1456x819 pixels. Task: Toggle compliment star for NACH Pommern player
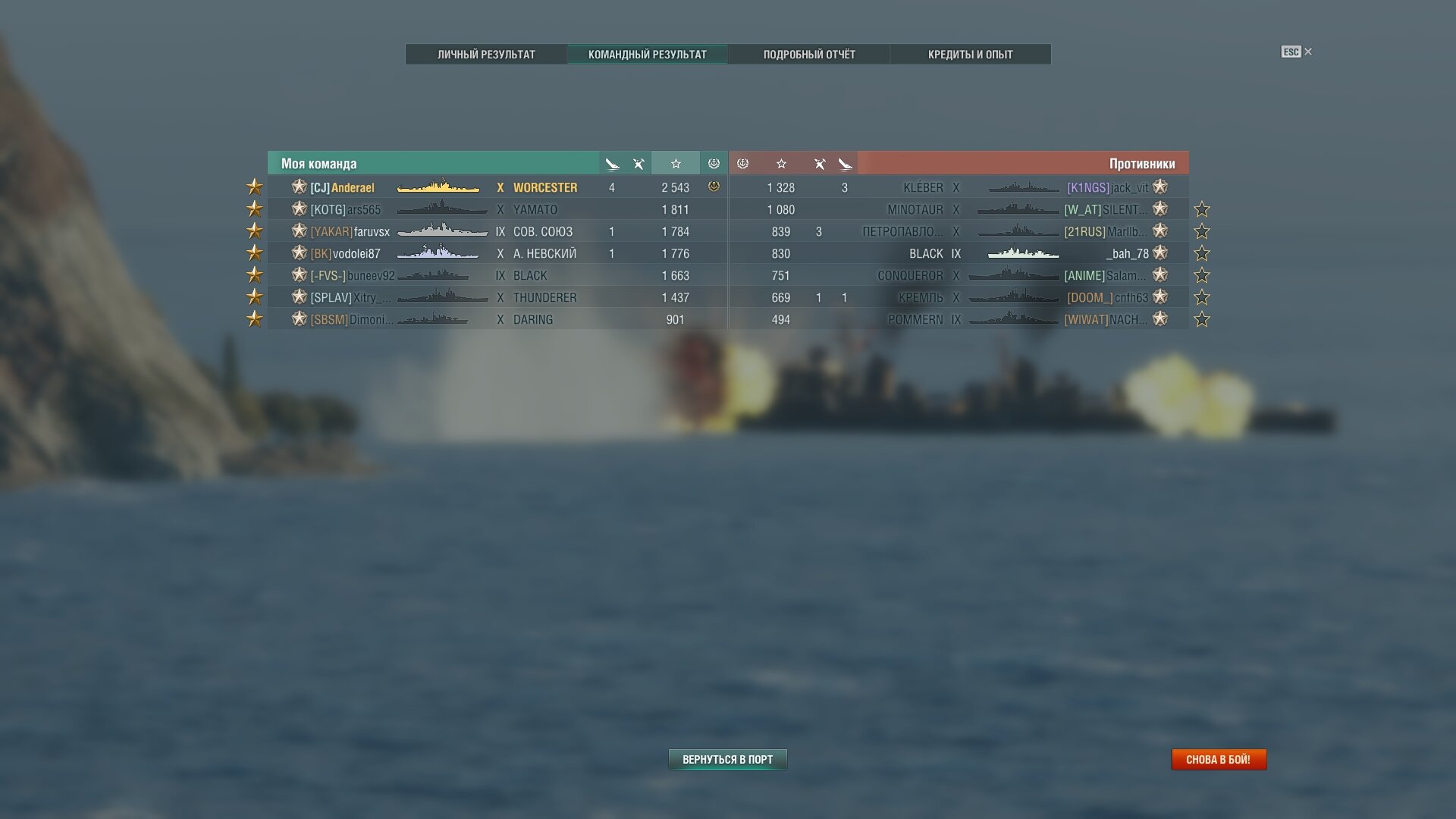[1202, 319]
